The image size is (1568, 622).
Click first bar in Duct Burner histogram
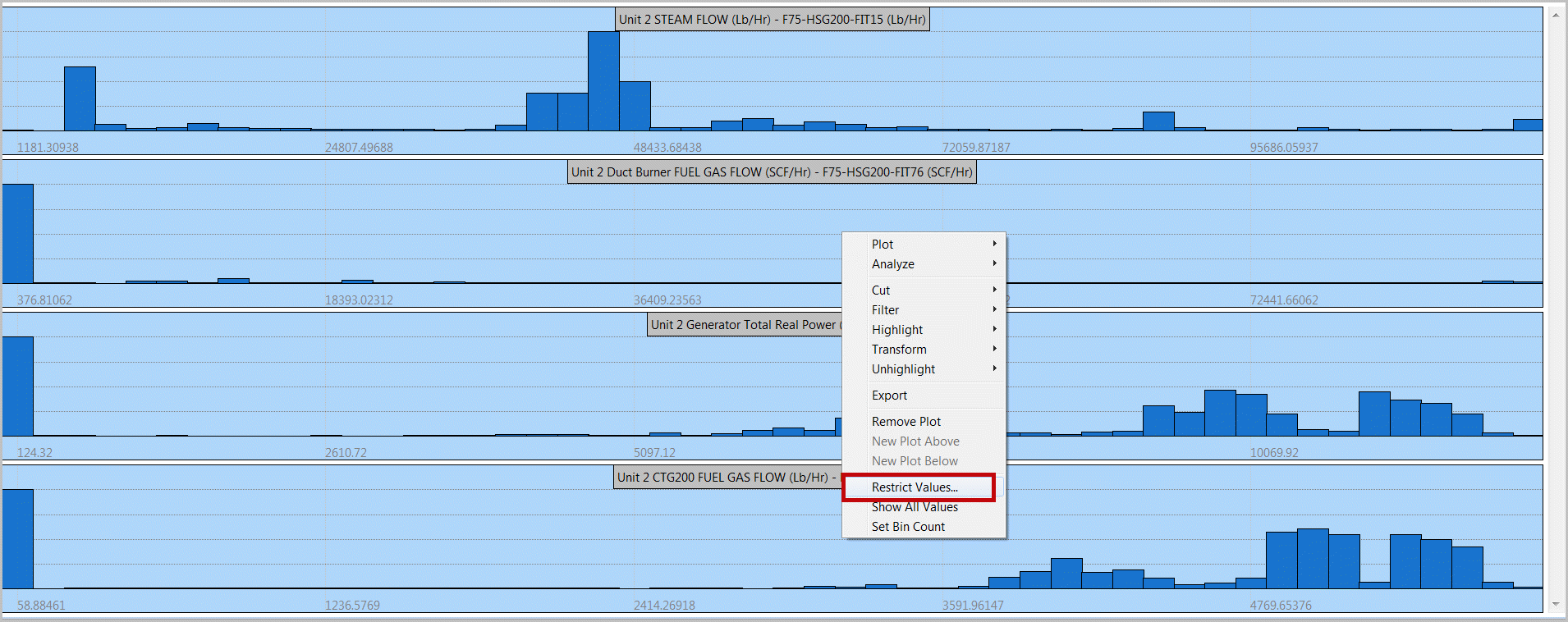click(x=18, y=234)
